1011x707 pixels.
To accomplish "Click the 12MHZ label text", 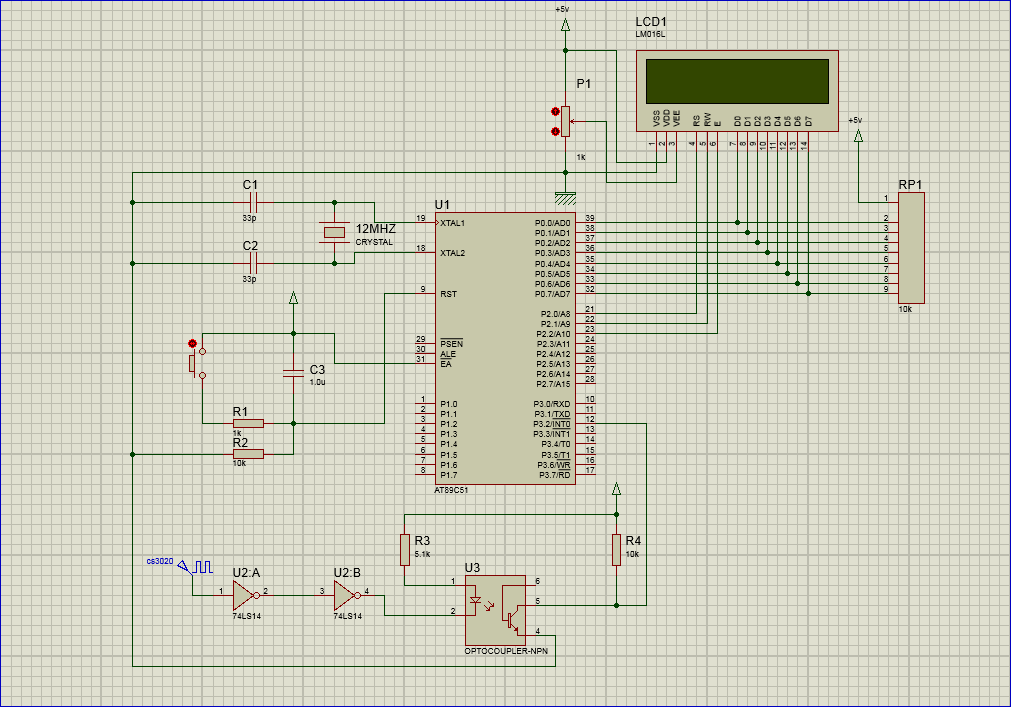I will tap(376, 229).
